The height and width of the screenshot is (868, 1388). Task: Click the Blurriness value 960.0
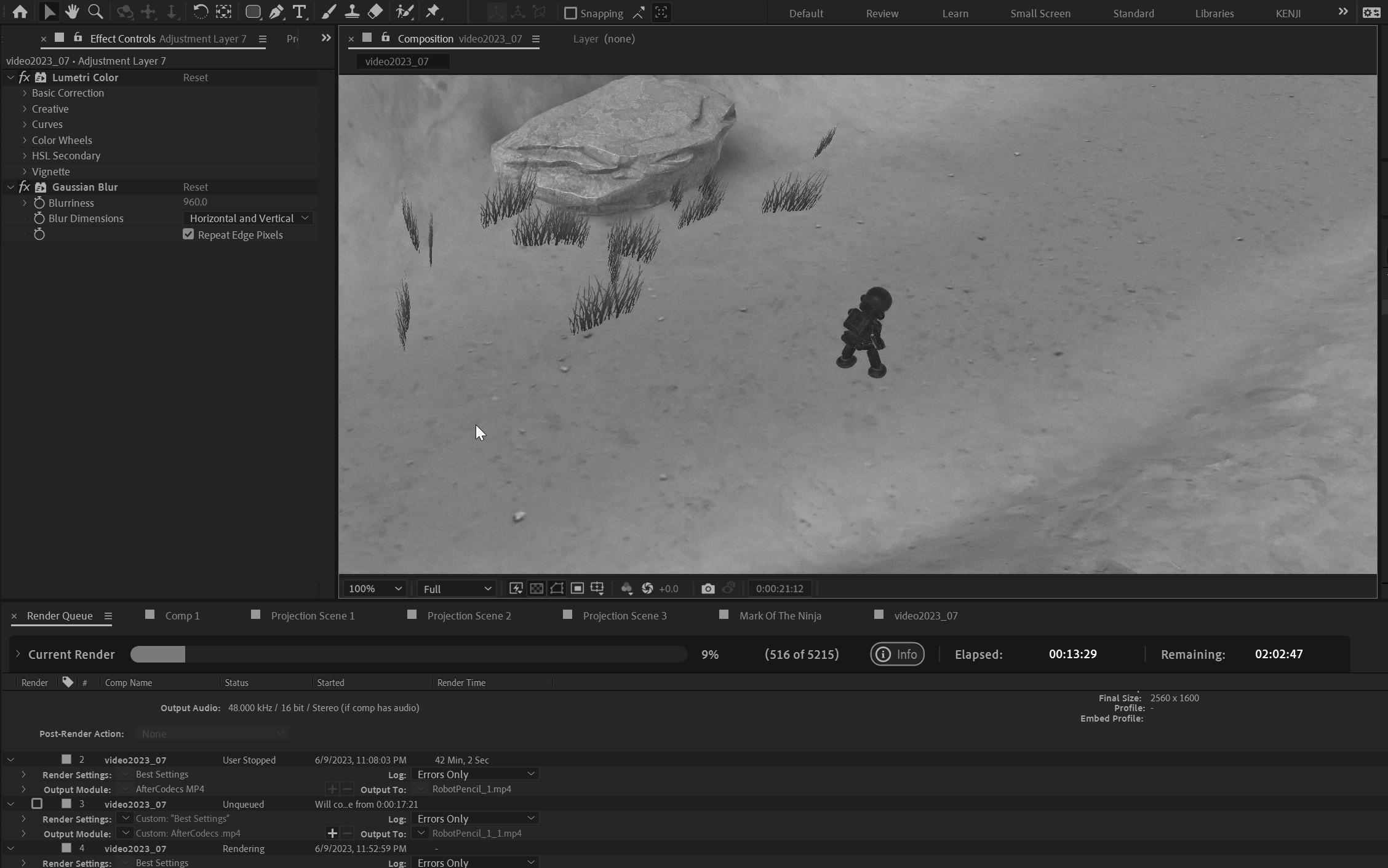coord(195,202)
